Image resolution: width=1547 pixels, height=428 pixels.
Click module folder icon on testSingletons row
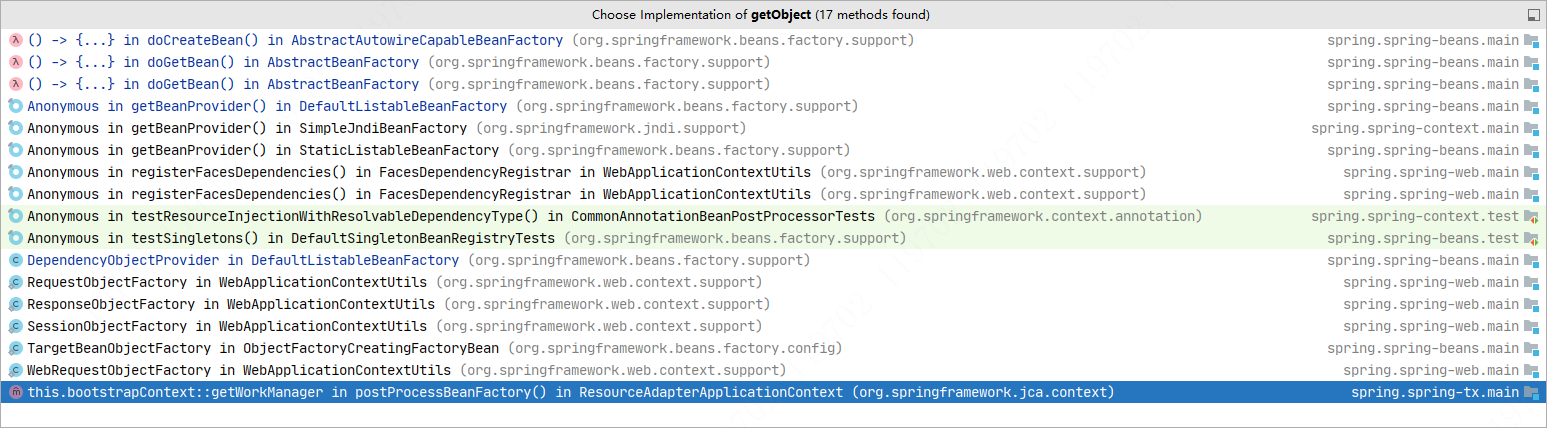coord(1531,239)
